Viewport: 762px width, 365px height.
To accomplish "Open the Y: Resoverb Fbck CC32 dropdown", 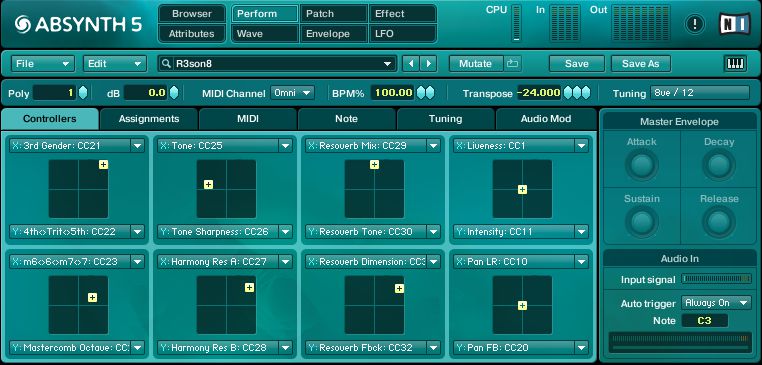I will tap(433, 348).
